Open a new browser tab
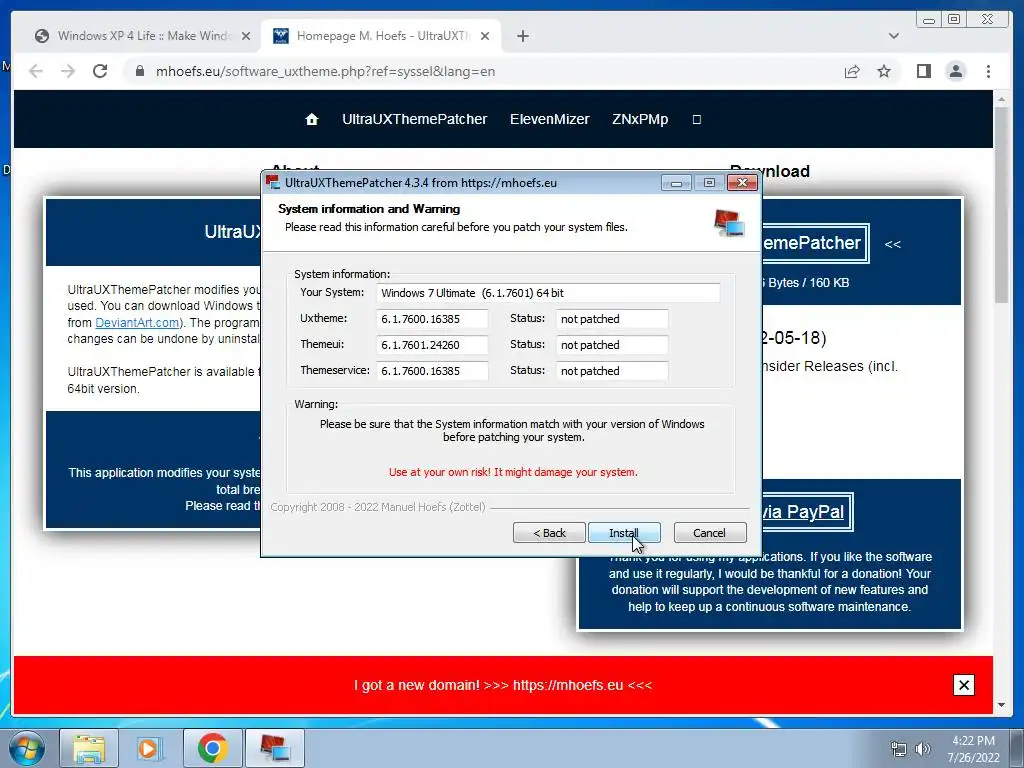1024x768 pixels. (522, 36)
